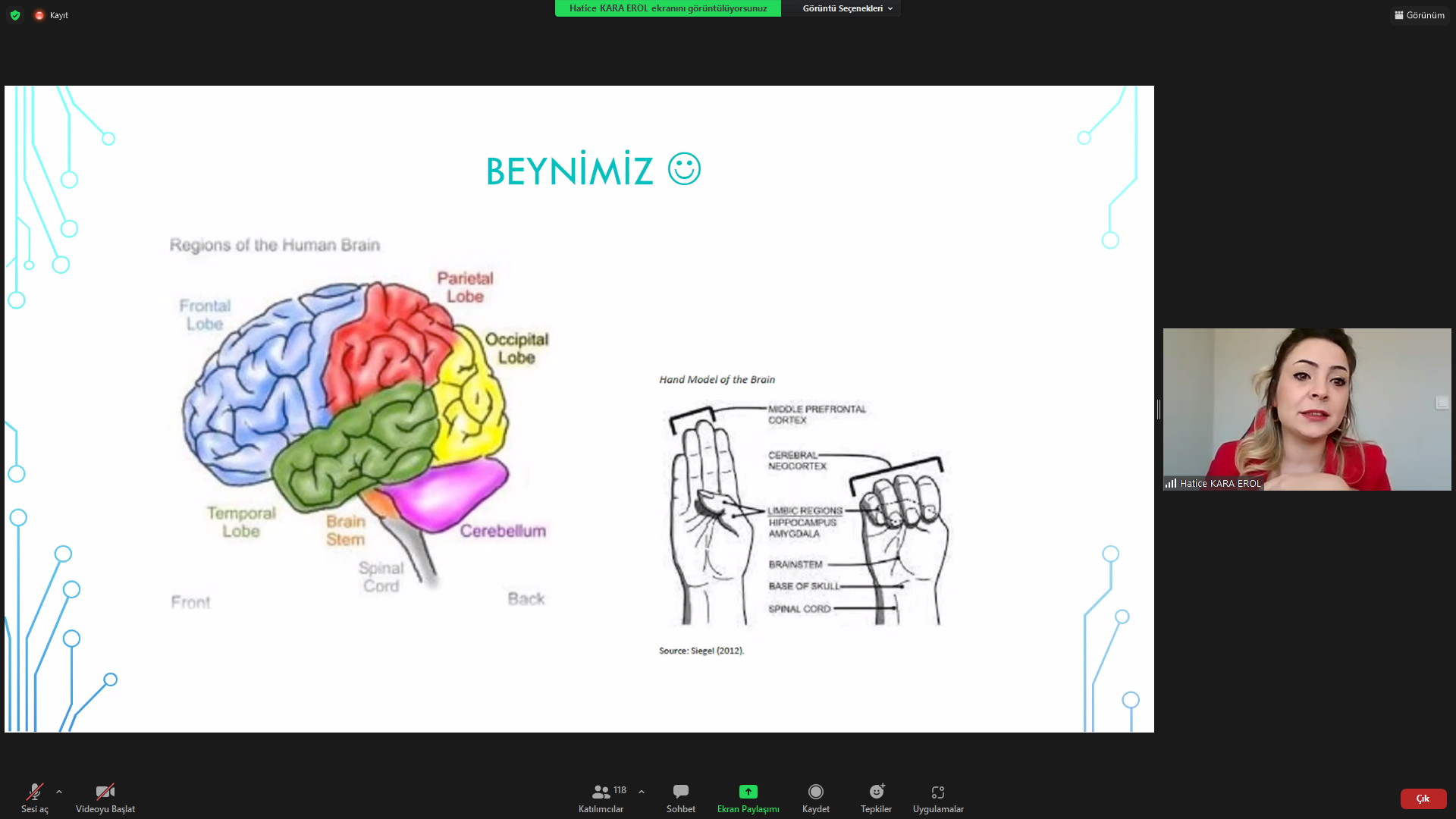This screenshot has width=1456, height=819.
Task: Click signal strength icon on speaker video
Action: pos(1171,483)
